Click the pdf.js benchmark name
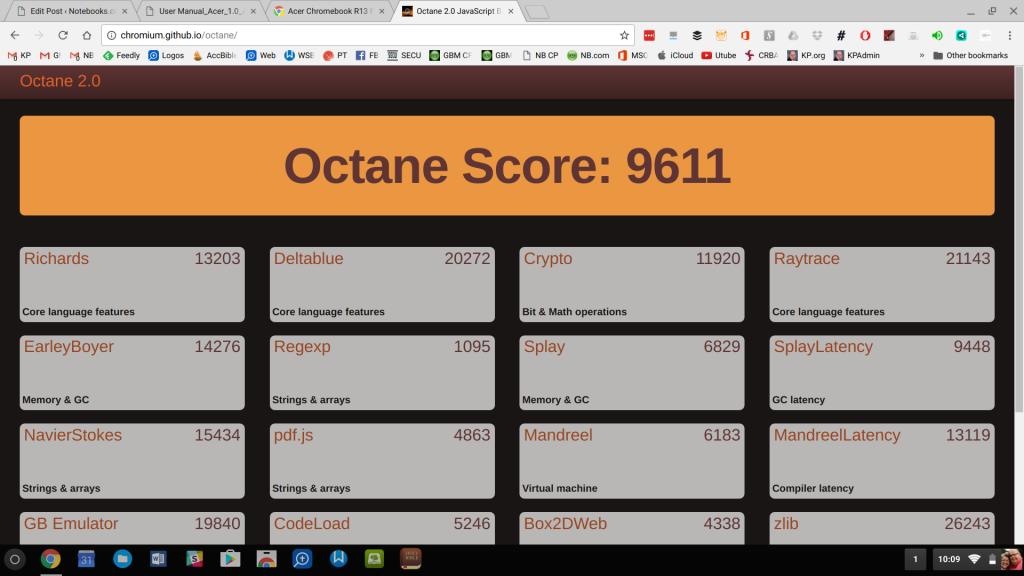1024x576 pixels. click(293, 436)
